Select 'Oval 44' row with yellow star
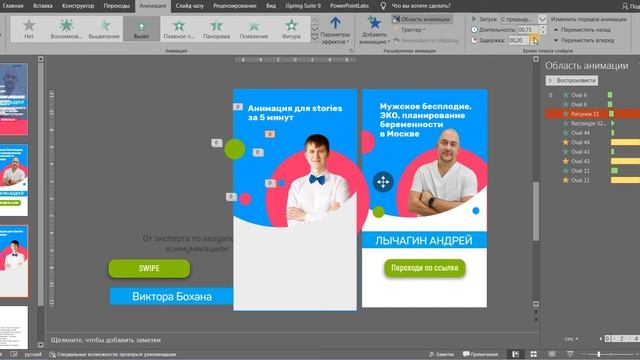 pos(592,142)
